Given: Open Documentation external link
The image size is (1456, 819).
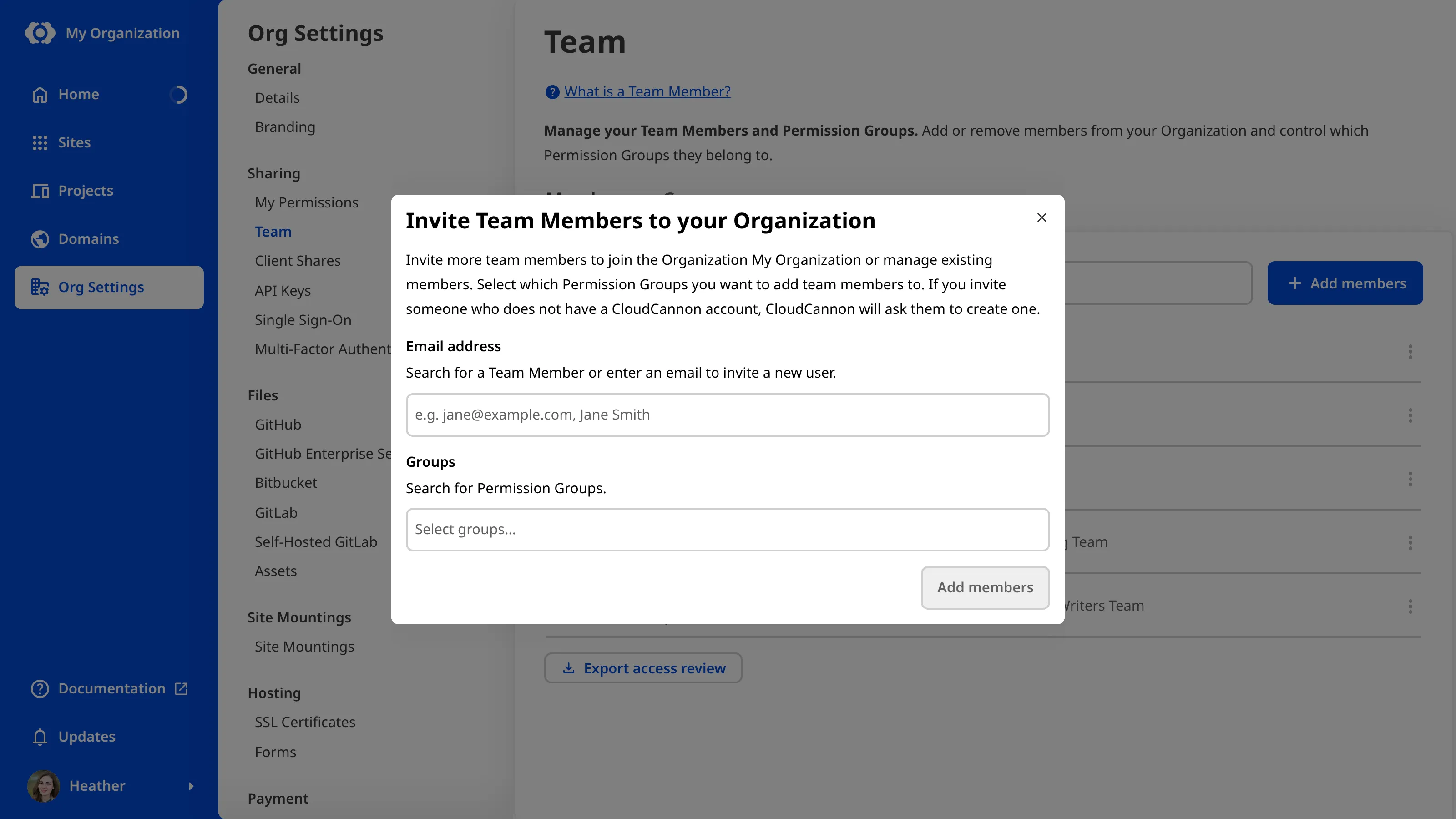Looking at the screenshot, I should click(x=109, y=688).
